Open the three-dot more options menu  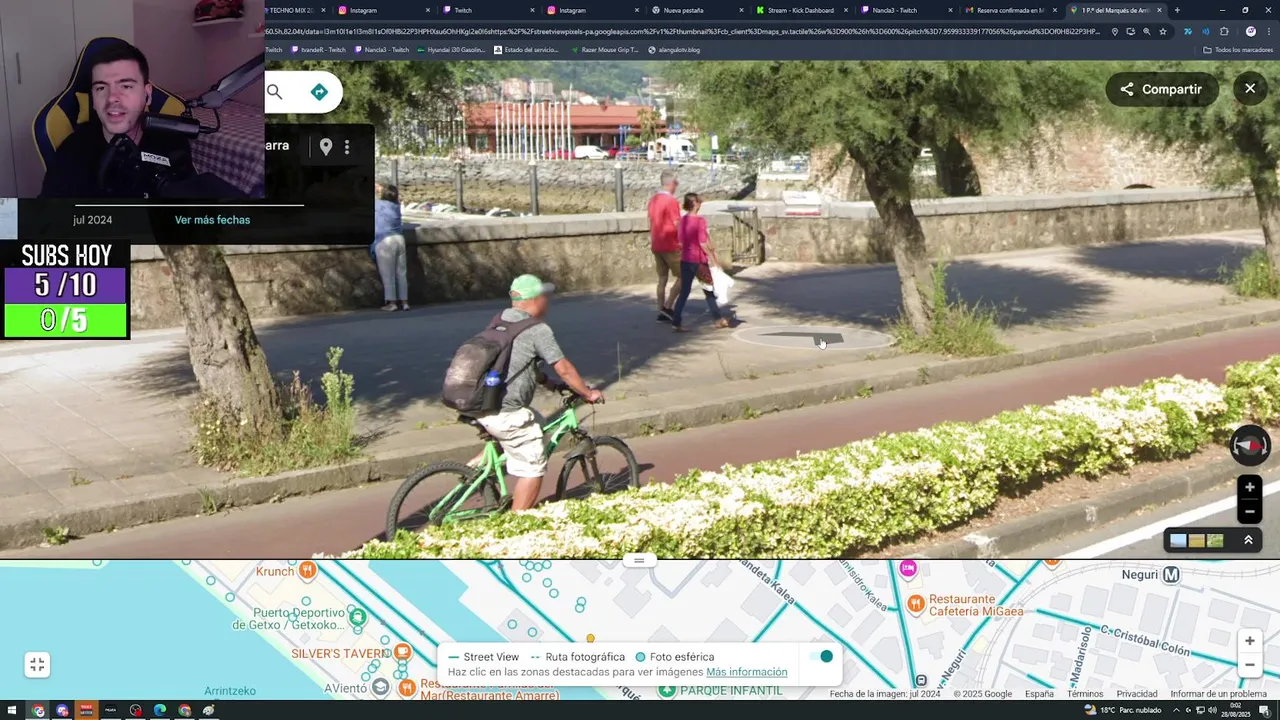click(347, 147)
